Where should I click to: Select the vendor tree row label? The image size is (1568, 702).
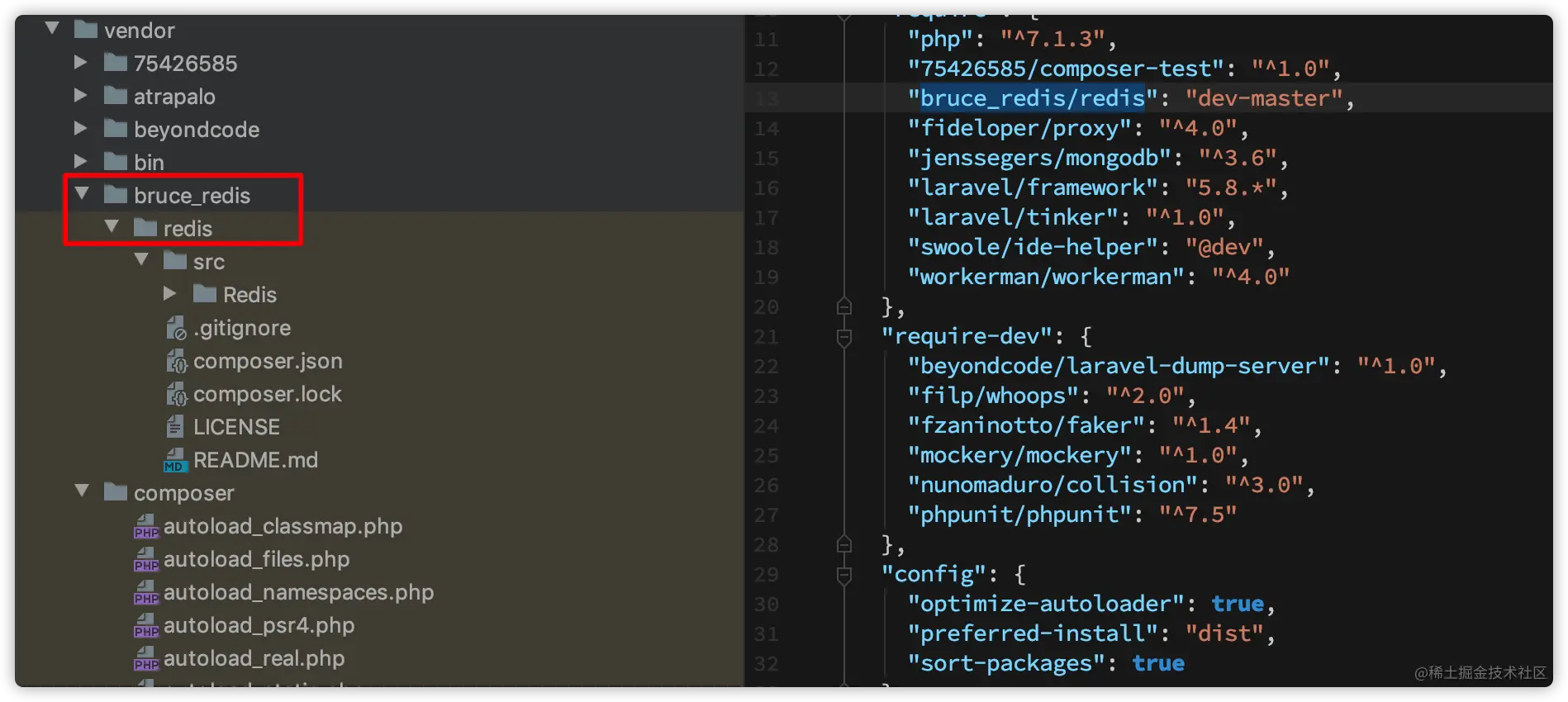139,31
